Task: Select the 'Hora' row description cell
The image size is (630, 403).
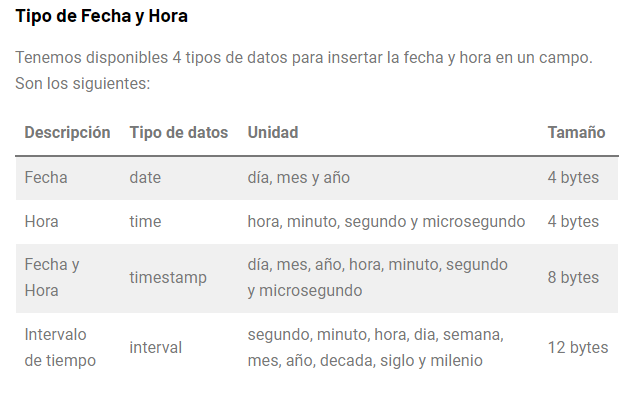Action: 41,222
